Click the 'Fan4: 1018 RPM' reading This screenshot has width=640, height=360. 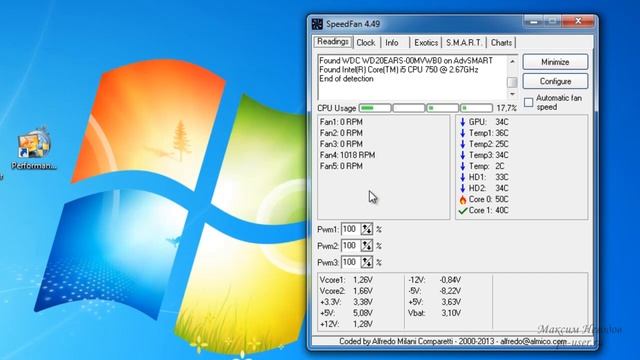point(347,155)
